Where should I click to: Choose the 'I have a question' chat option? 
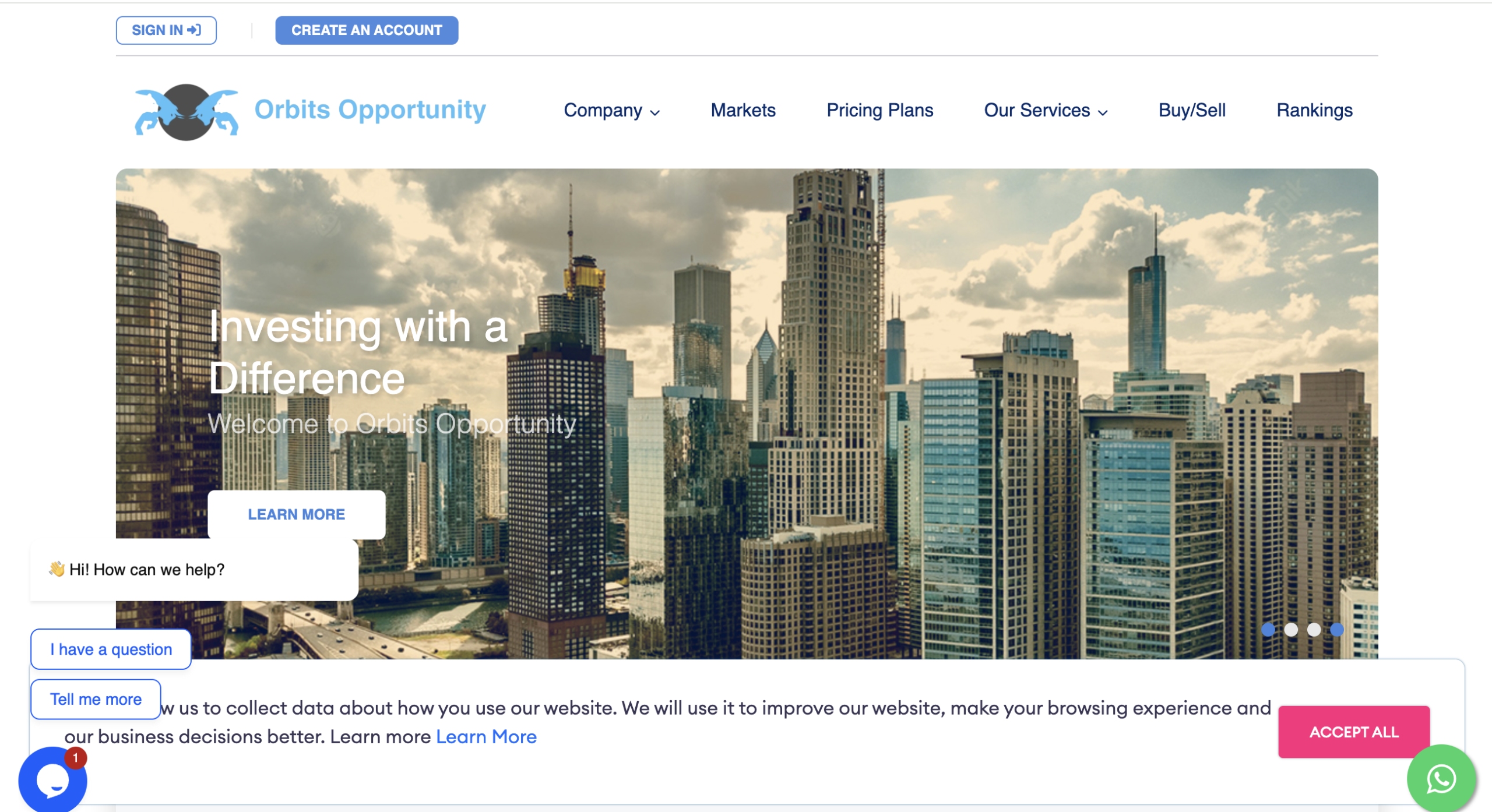tap(111, 649)
